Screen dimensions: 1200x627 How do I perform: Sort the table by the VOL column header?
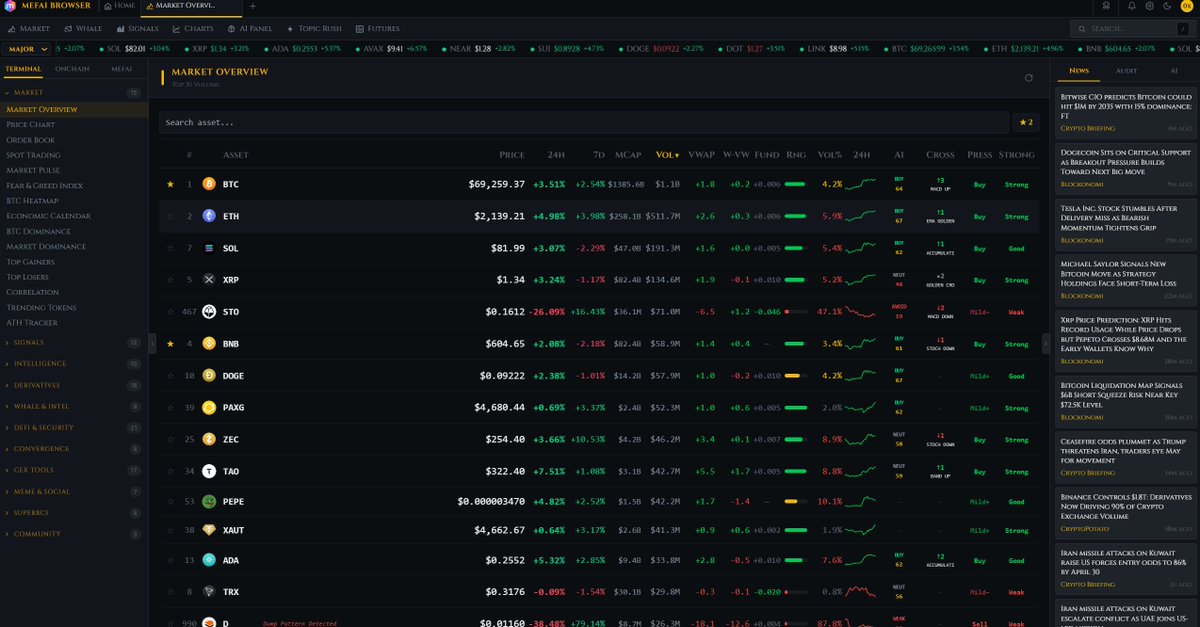coord(667,155)
